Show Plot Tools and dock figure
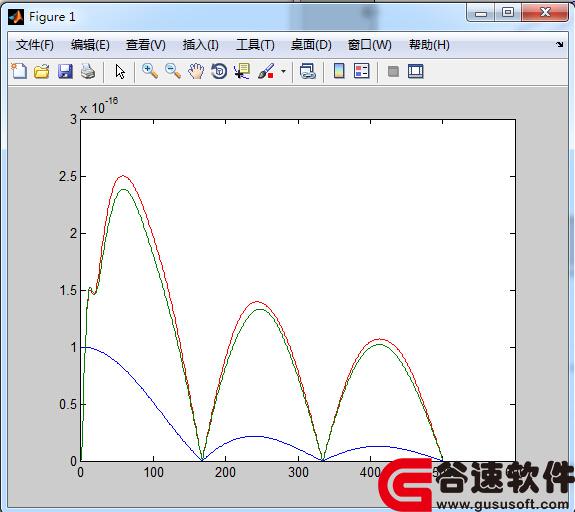The width and height of the screenshot is (575, 512). pyautogui.click(x=416, y=71)
